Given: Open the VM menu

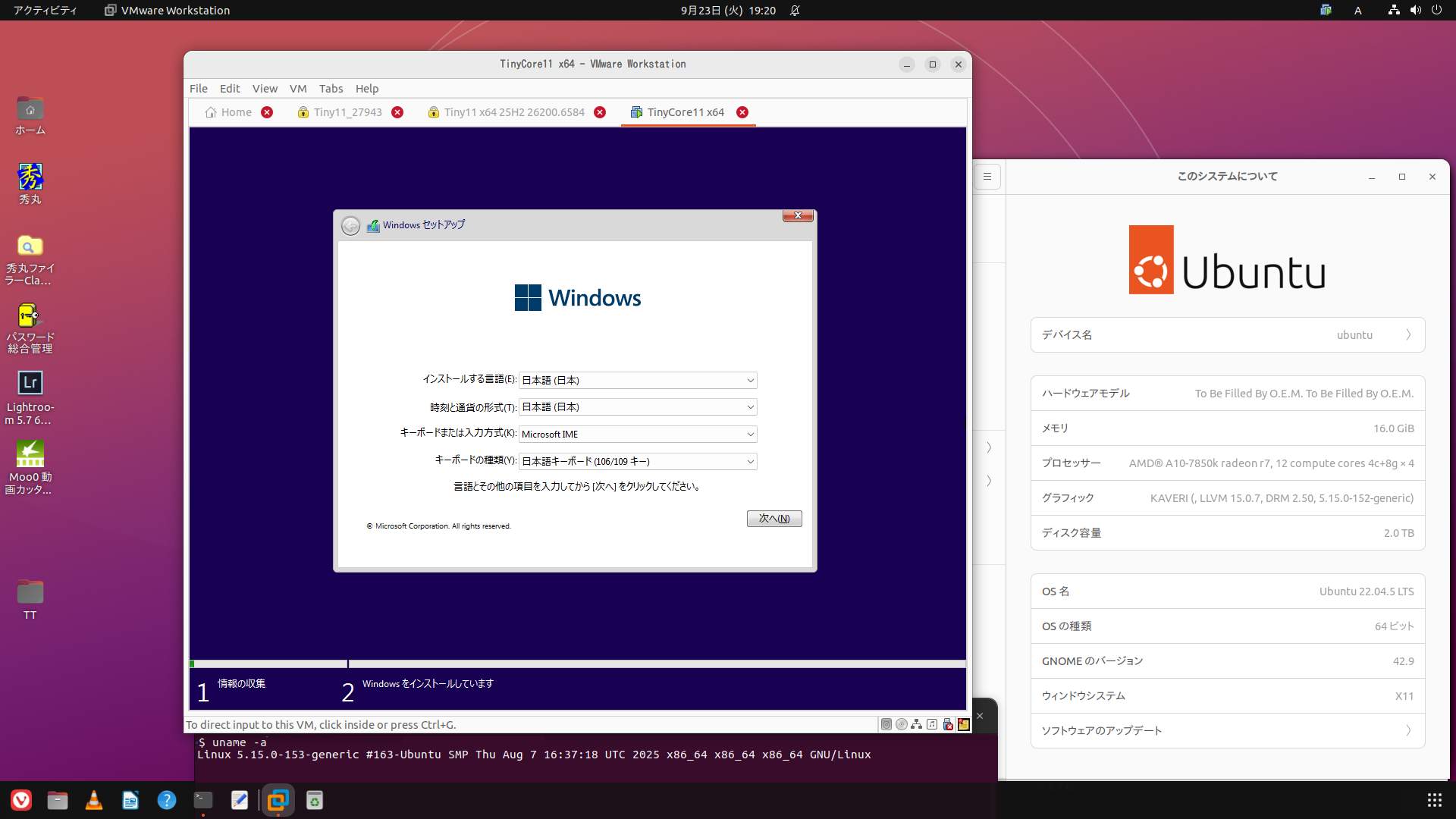Looking at the screenshot, I should 297,89.
